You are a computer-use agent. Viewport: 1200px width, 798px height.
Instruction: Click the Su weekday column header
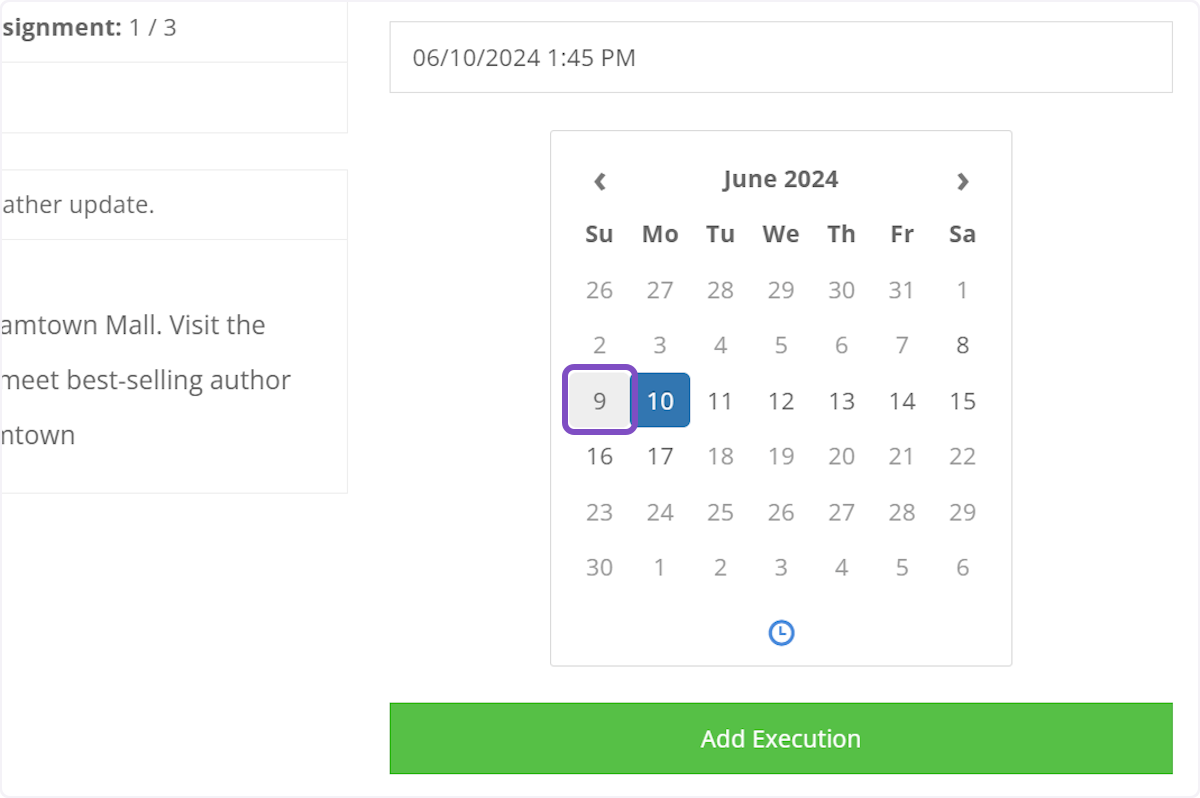coord(599,234)
